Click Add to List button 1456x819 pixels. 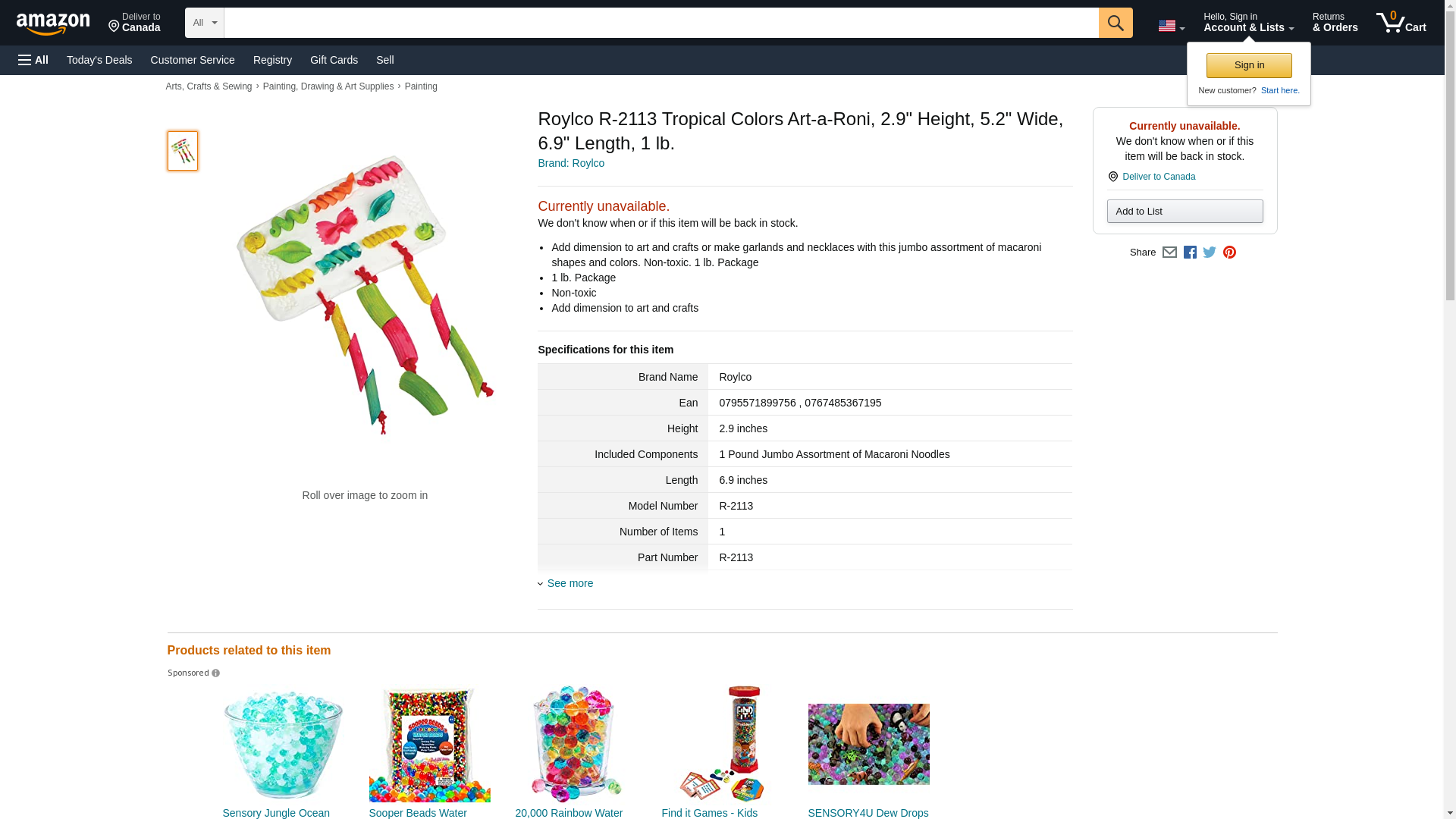(x=1185, y=211)
